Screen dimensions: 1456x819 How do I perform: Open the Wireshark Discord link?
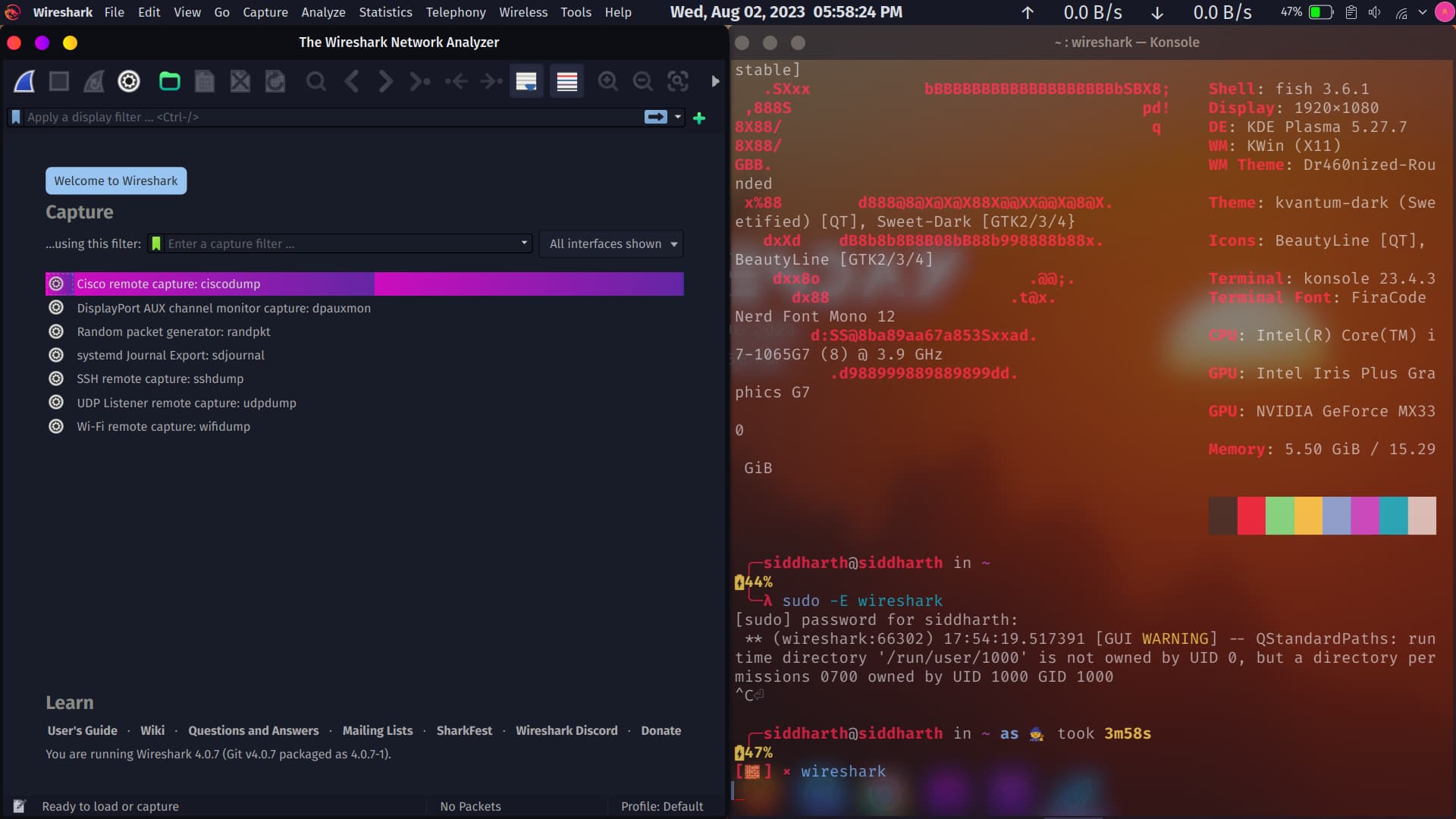pyautogui.click(x=566, y=730)
